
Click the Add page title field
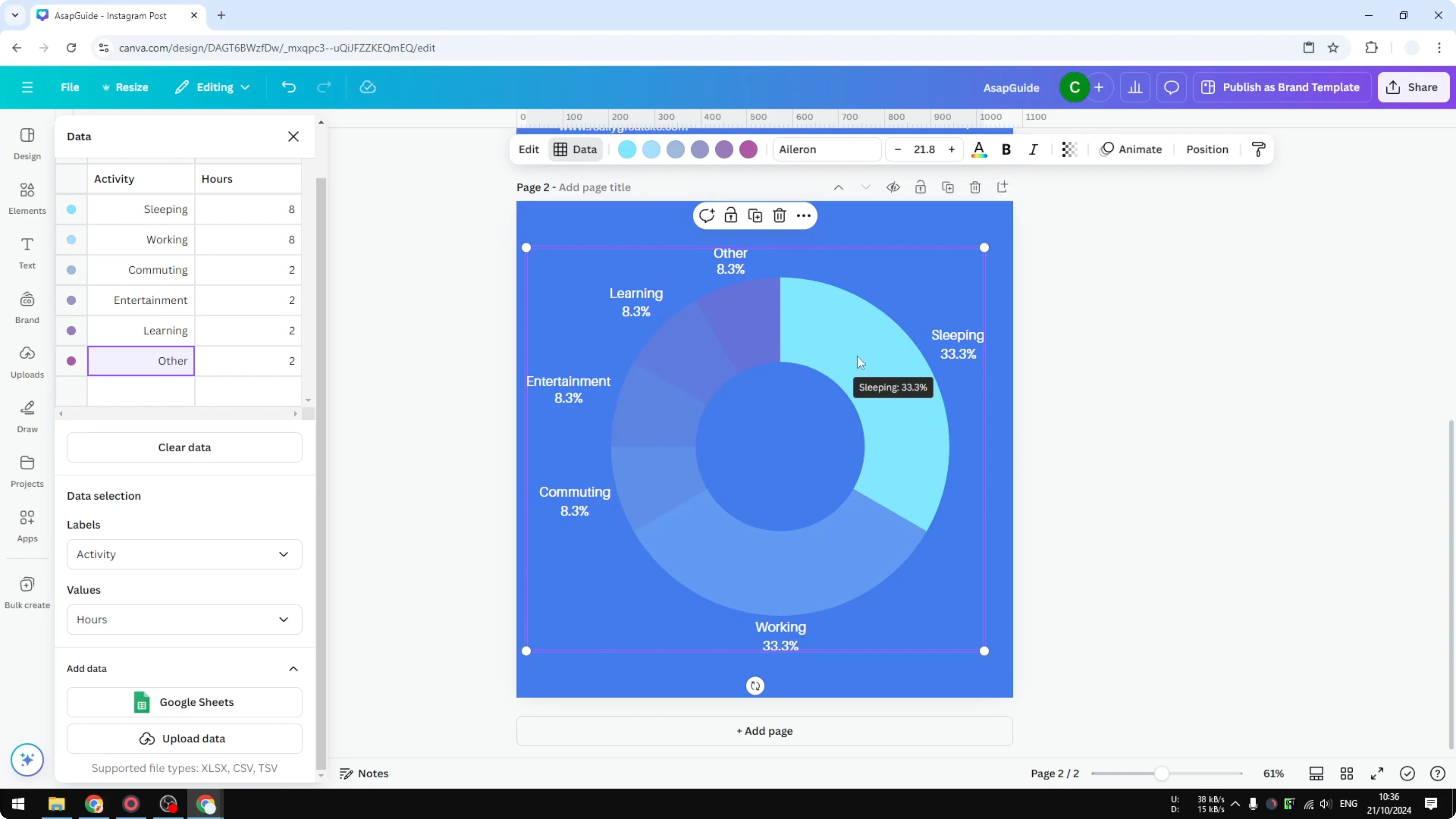[594, 187]
